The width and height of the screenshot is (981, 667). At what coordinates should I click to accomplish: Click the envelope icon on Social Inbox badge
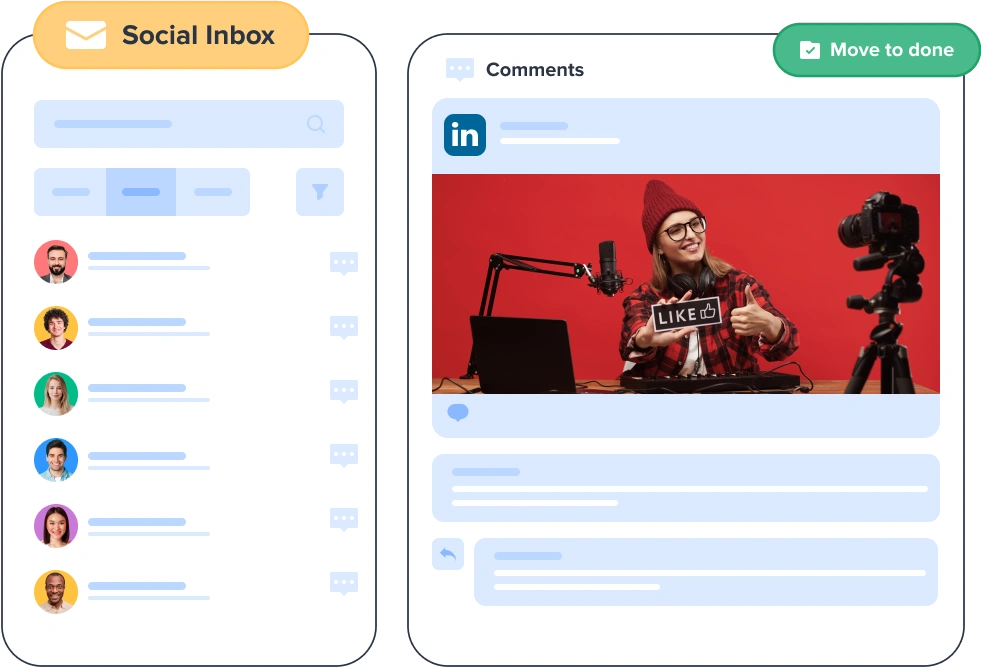click(x=84, y=34)
